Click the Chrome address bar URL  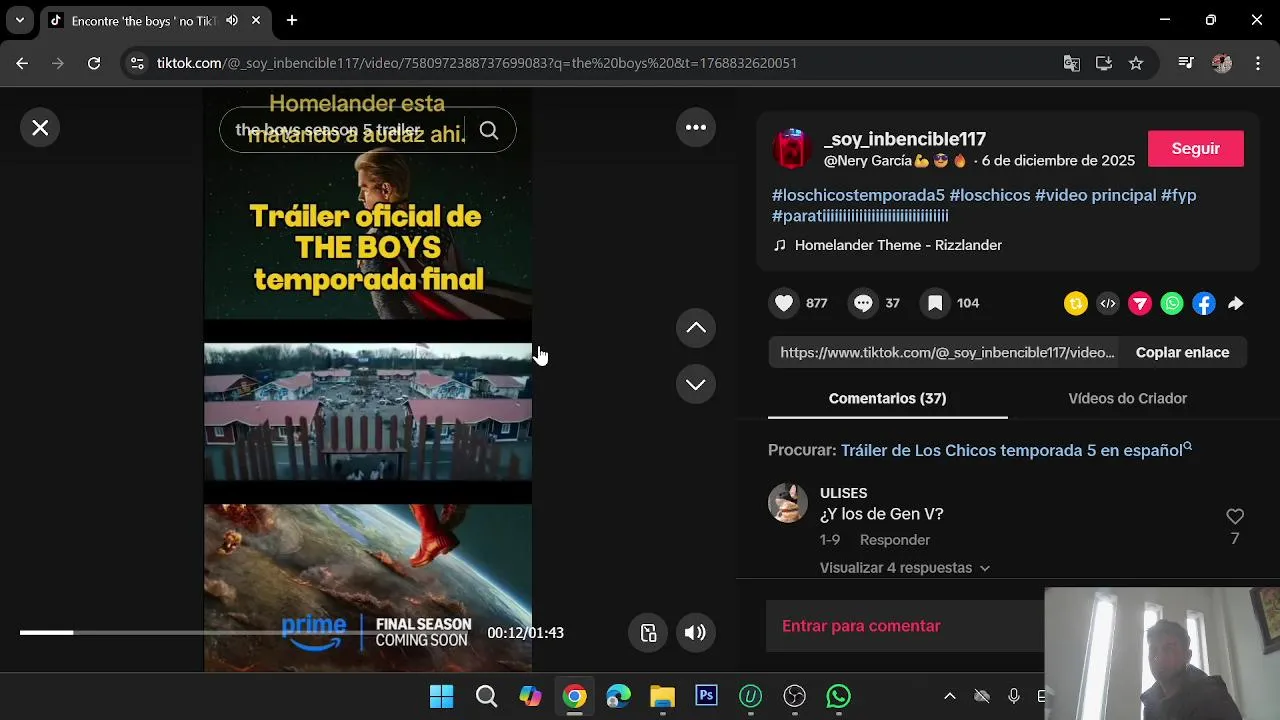(477, 63)
